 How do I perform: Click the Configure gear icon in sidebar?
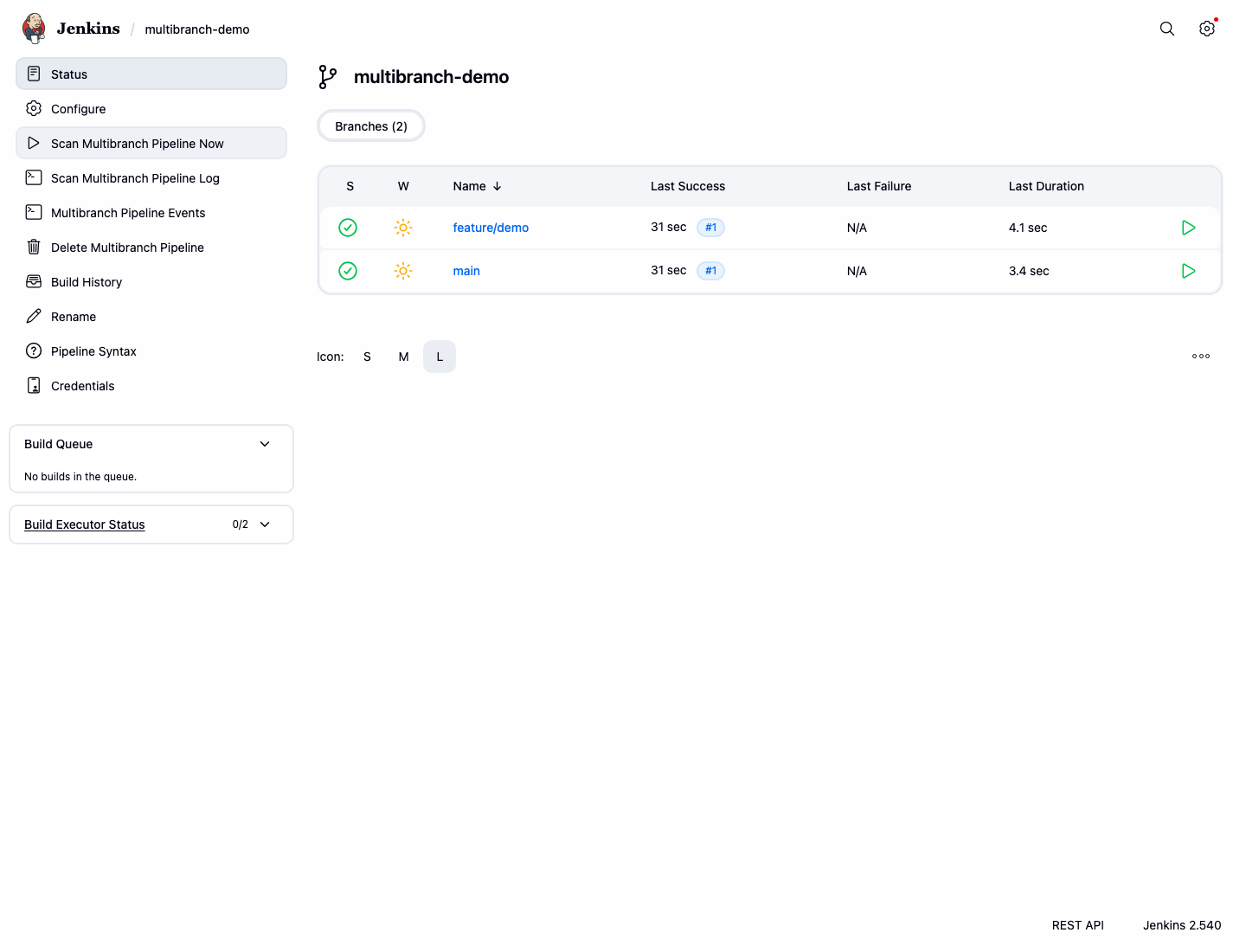point(34,108)
